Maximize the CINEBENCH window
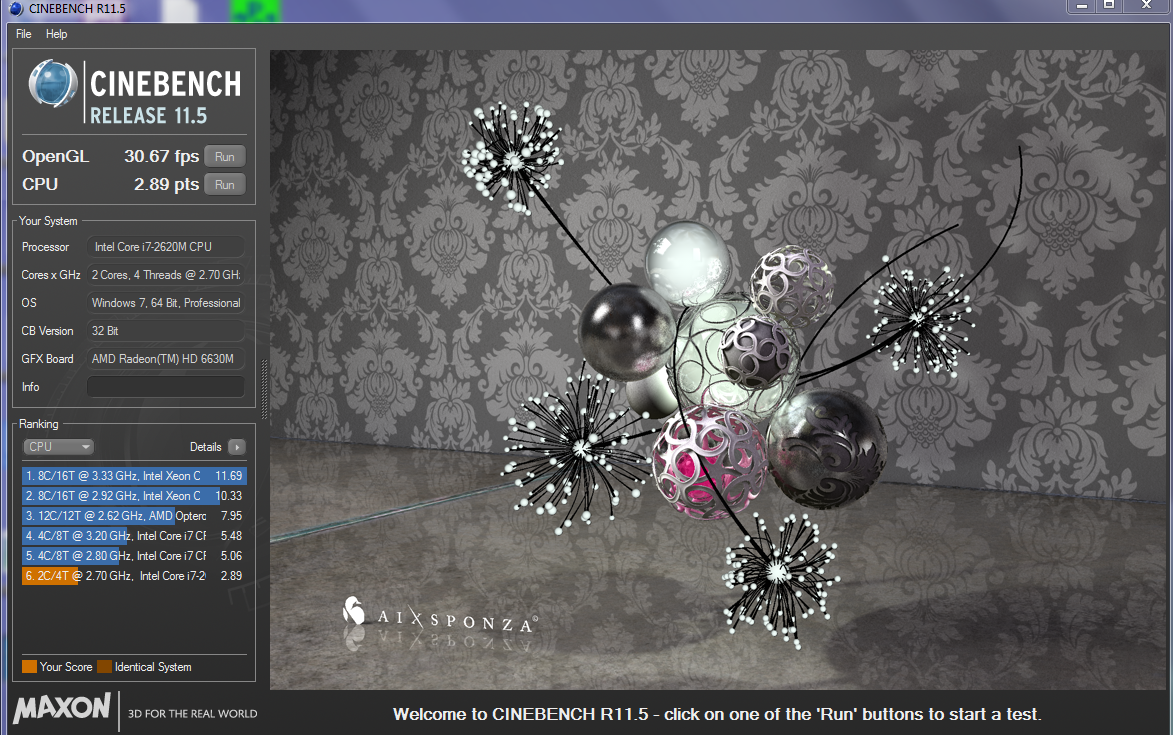The image size is (1173, 735). pyautogui.click(x=1109, y=6)
